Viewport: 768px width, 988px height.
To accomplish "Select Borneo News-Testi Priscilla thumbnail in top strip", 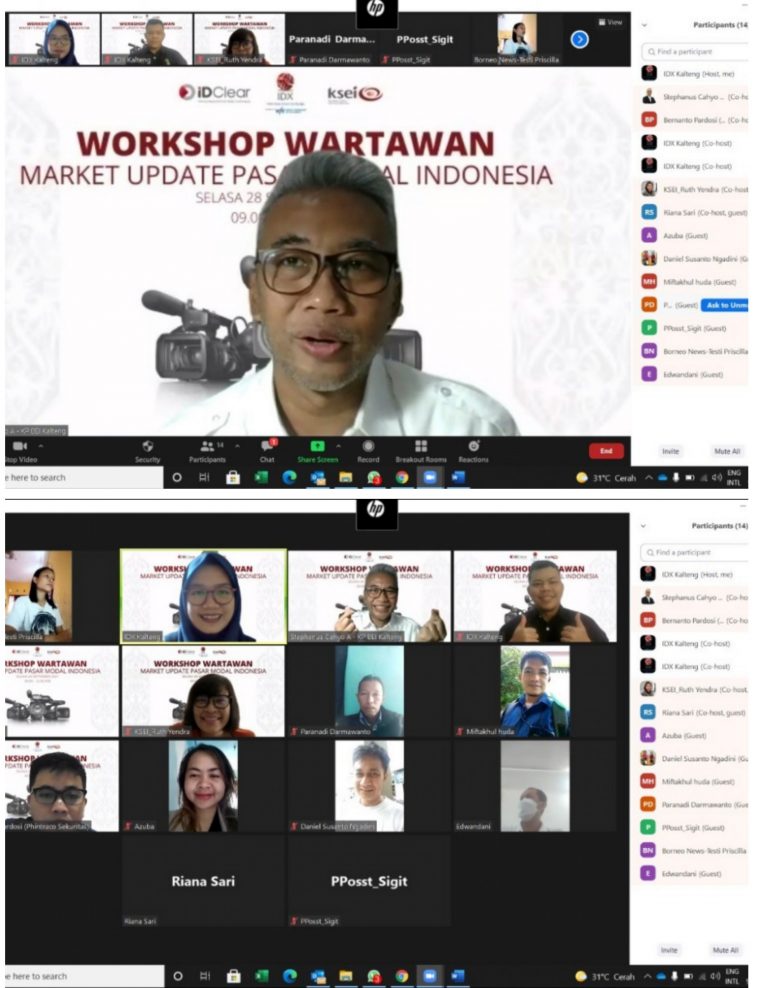I will pyautogui.click(x=517, y=40).
